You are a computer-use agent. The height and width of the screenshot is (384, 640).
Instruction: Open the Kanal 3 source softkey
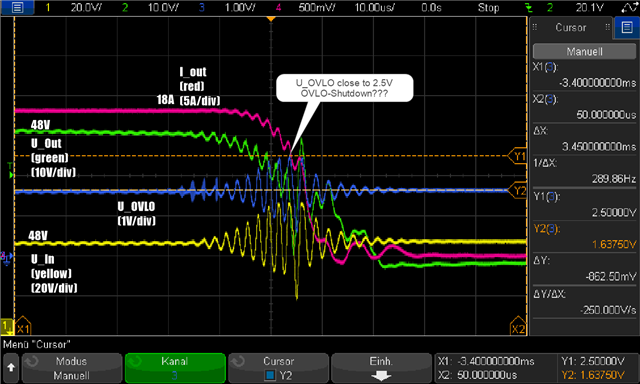tap(175, 368)
